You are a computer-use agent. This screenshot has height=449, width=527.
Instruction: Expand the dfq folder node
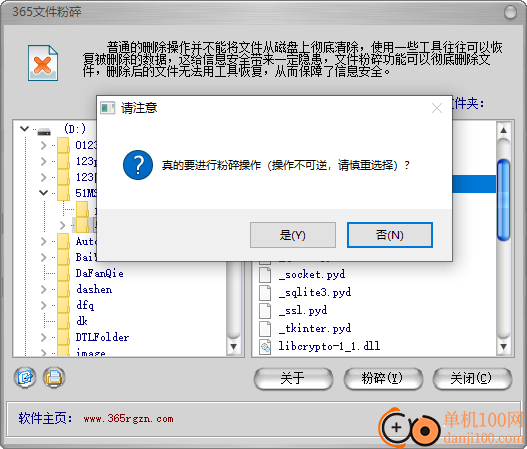click(x=43, y=305)
